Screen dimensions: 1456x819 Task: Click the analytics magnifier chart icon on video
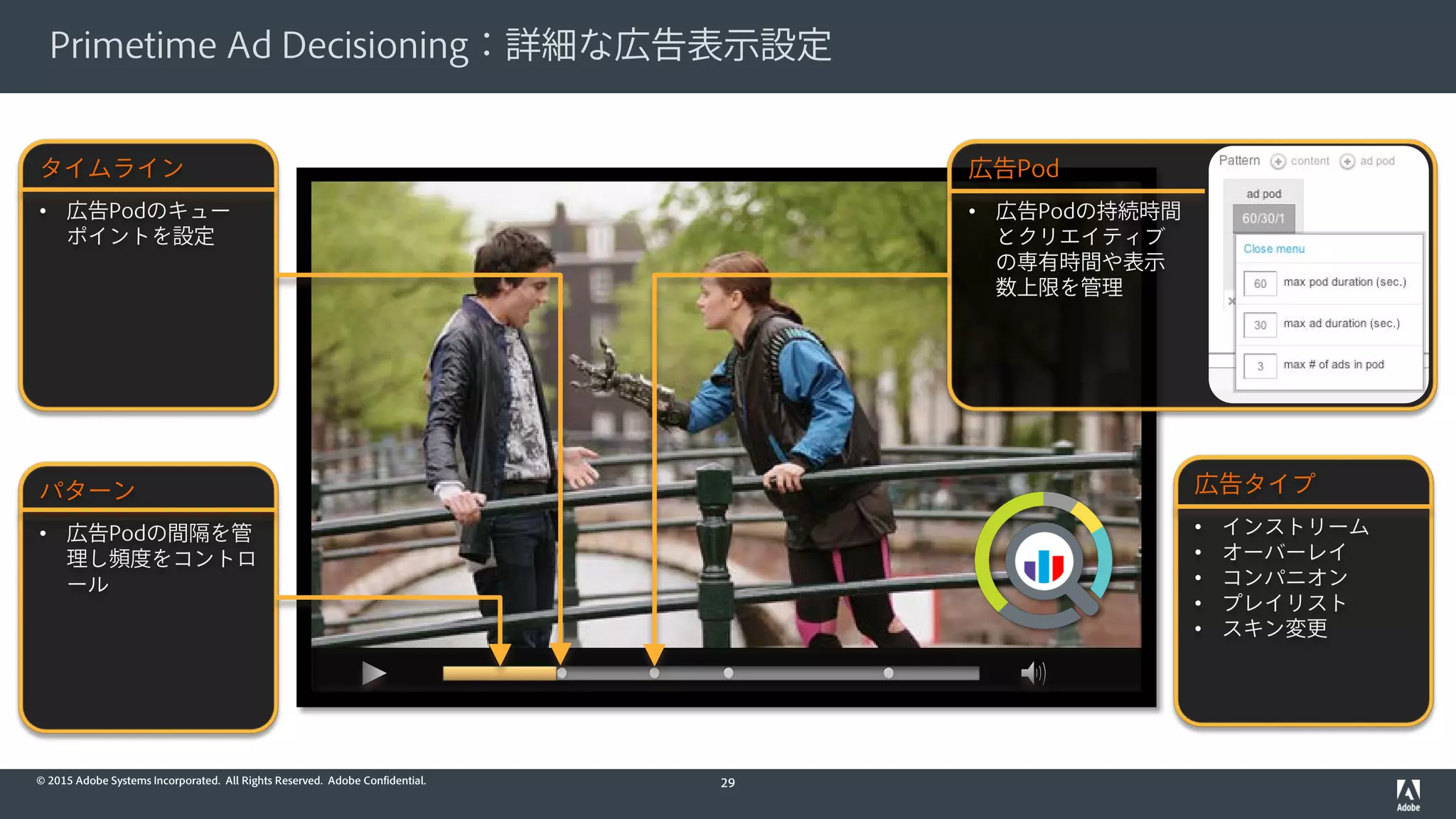[x=1044, y=561]
